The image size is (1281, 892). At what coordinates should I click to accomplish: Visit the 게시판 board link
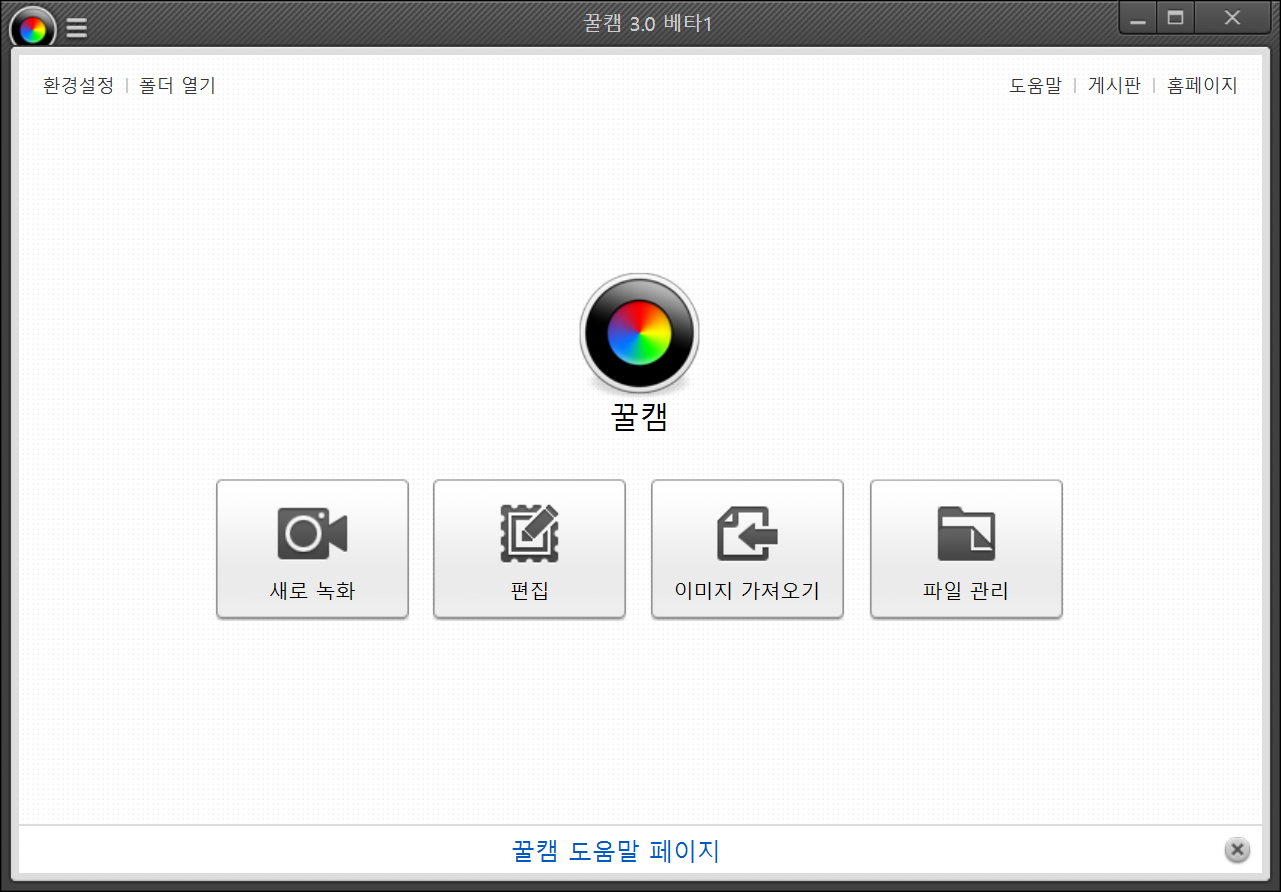click(x=1114, y=85)
